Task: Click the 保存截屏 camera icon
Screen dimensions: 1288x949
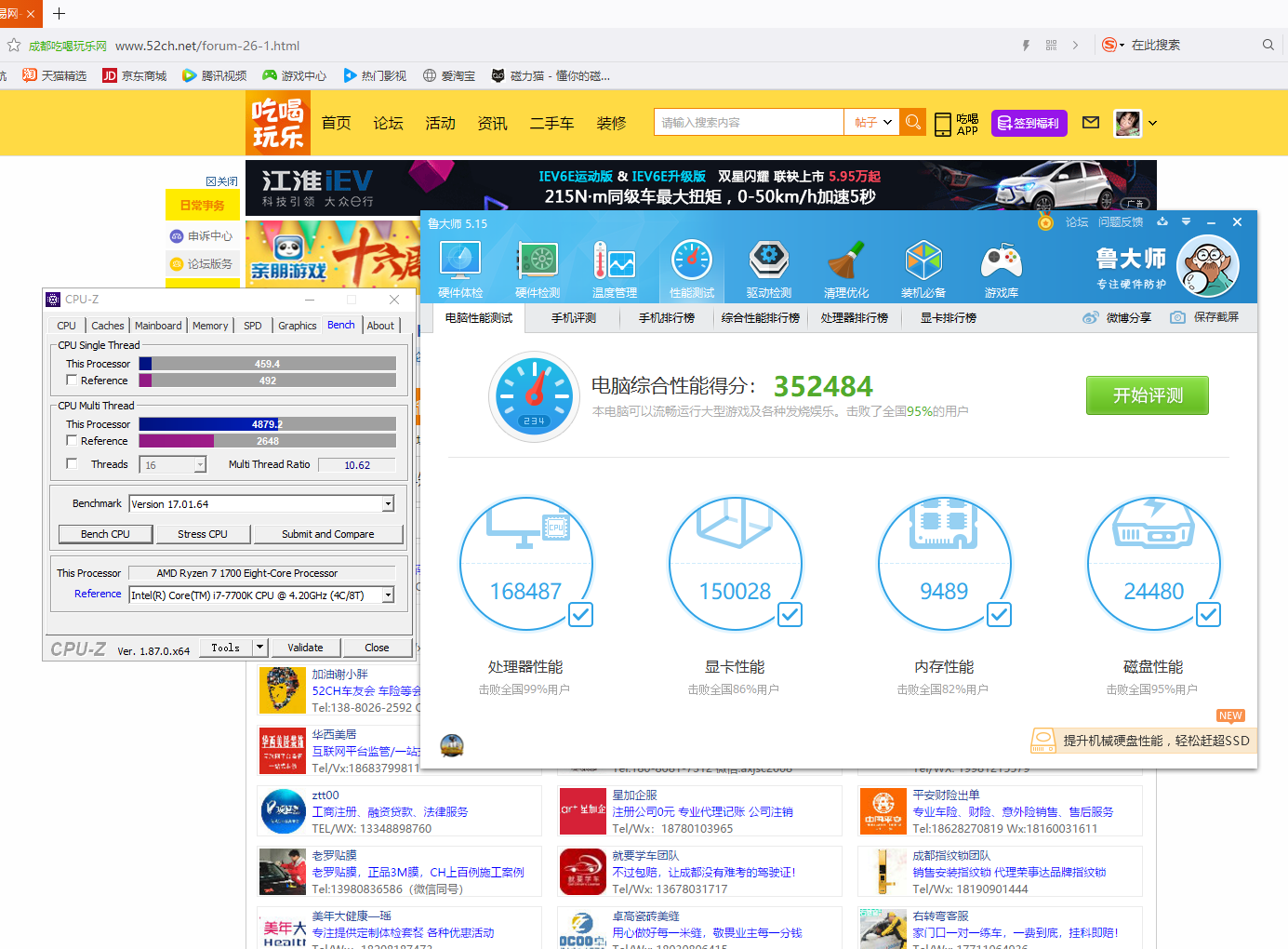Action: 1177,318
